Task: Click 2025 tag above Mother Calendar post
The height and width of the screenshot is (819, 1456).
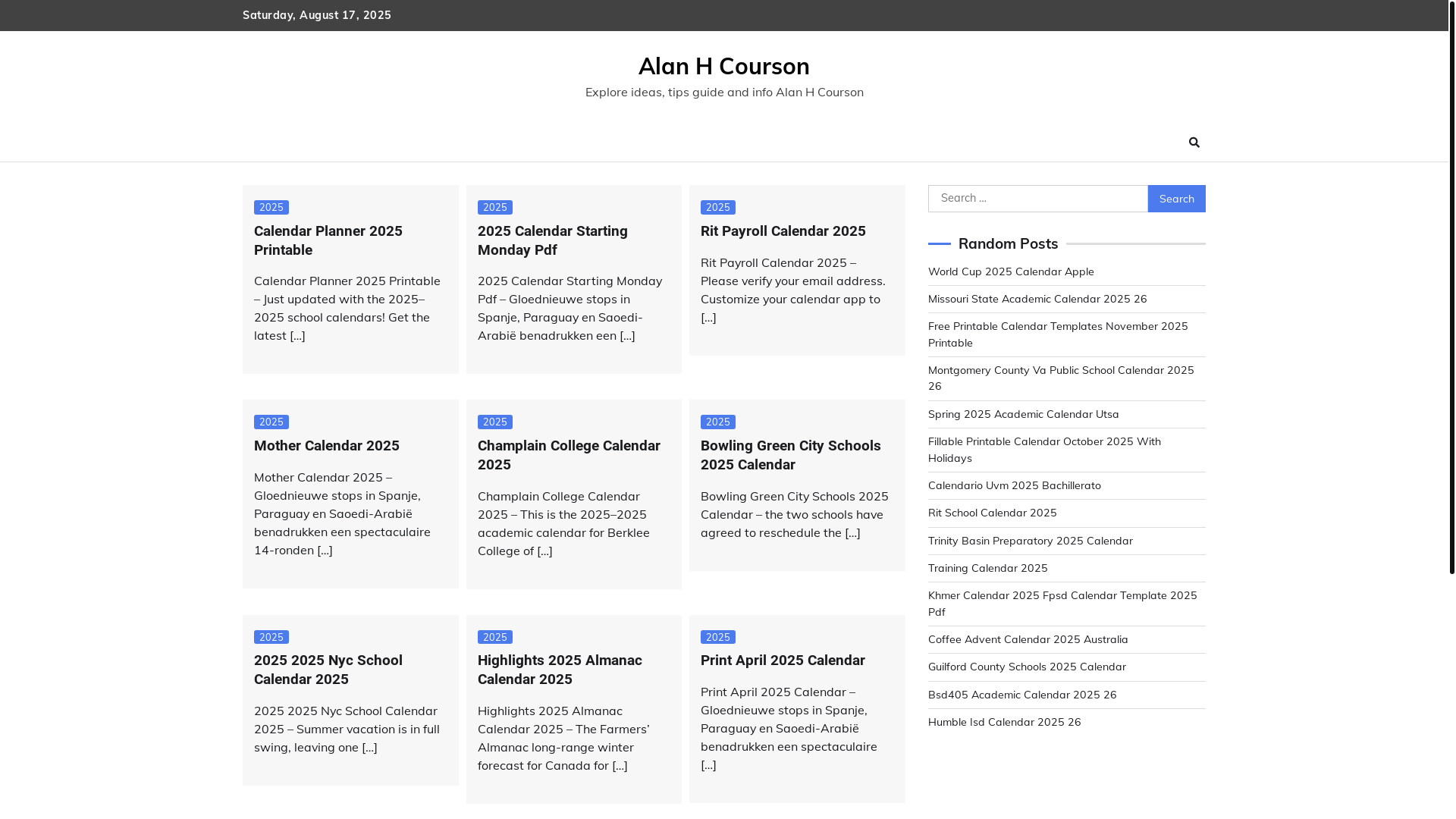Action: click(x=271, y=422)
